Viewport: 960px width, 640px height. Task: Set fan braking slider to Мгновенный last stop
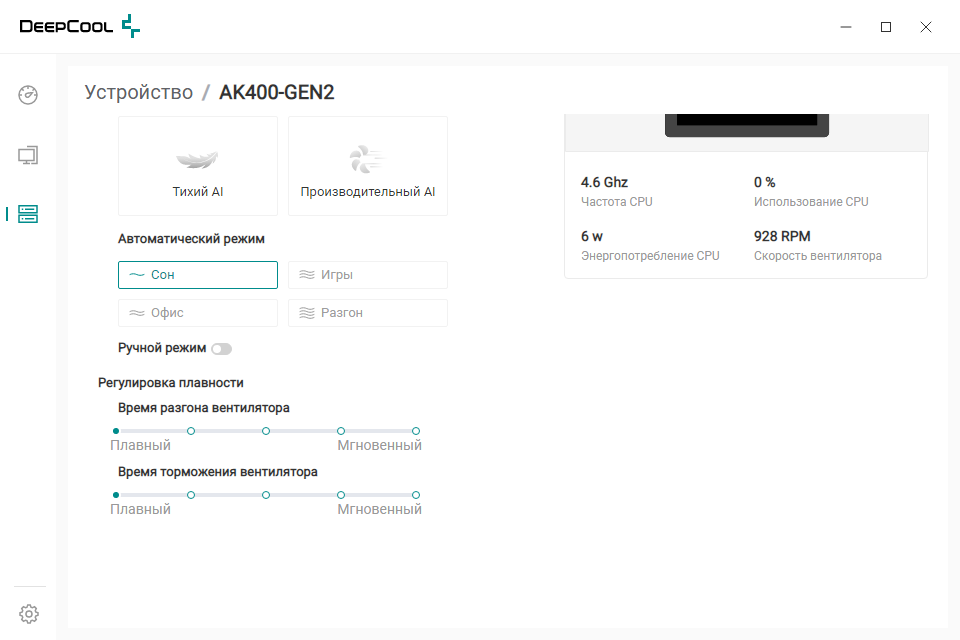(416, 495)
